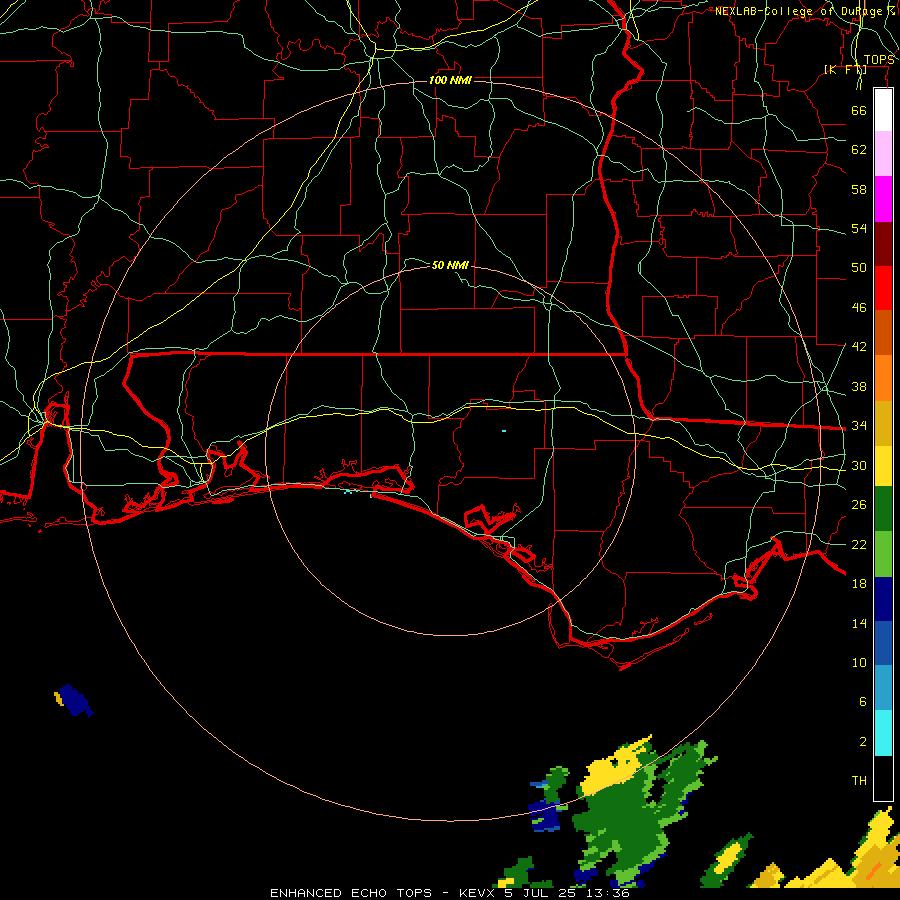The width and height of the screenshot is (900, 900).
Task: Click the gold legend swatch
Action: point(883,423)
